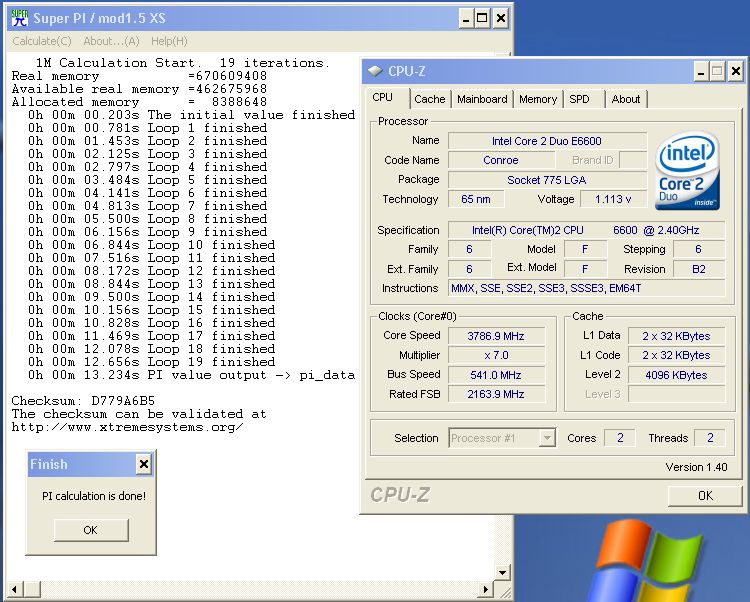This screenshot has height=602, width=750.
Task: Click the 'Real memory =670609408' line
Action: click(x=139, y=76)
